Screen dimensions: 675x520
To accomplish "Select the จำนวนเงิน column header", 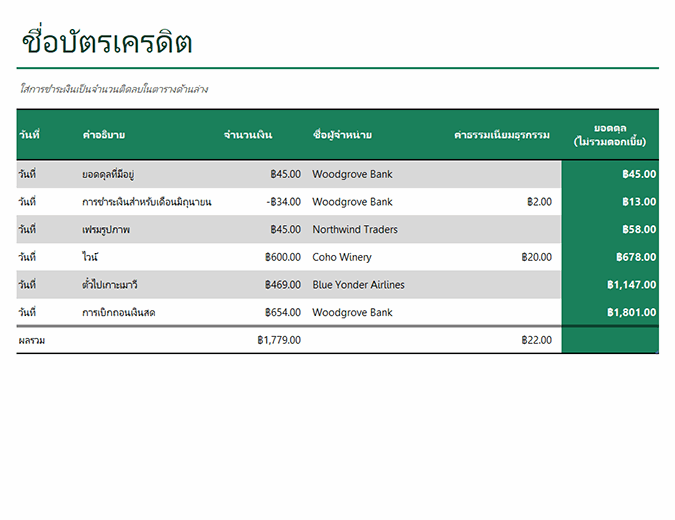I will [248, 135].
